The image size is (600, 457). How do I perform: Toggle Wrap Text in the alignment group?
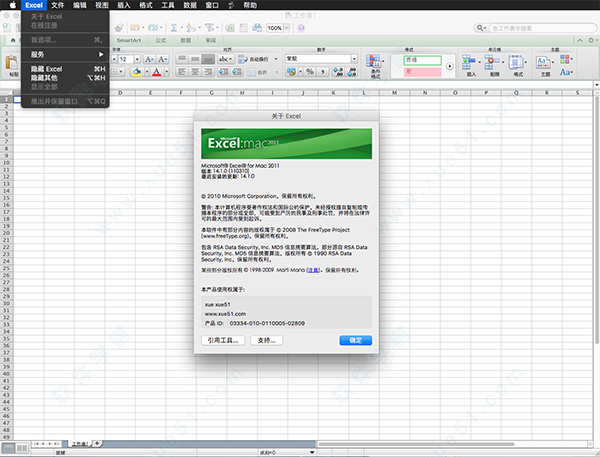pyautogui.click(x=253, y=59)
